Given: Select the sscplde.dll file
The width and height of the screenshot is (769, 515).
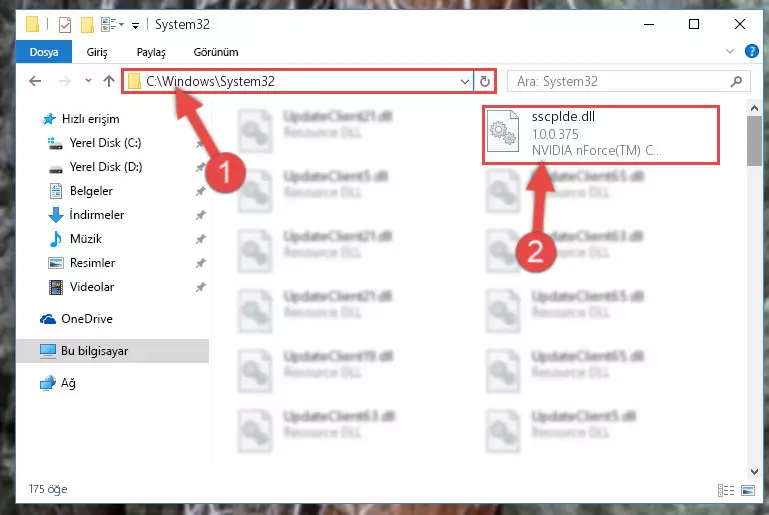Looking at the screenshot, I should 600,134.
